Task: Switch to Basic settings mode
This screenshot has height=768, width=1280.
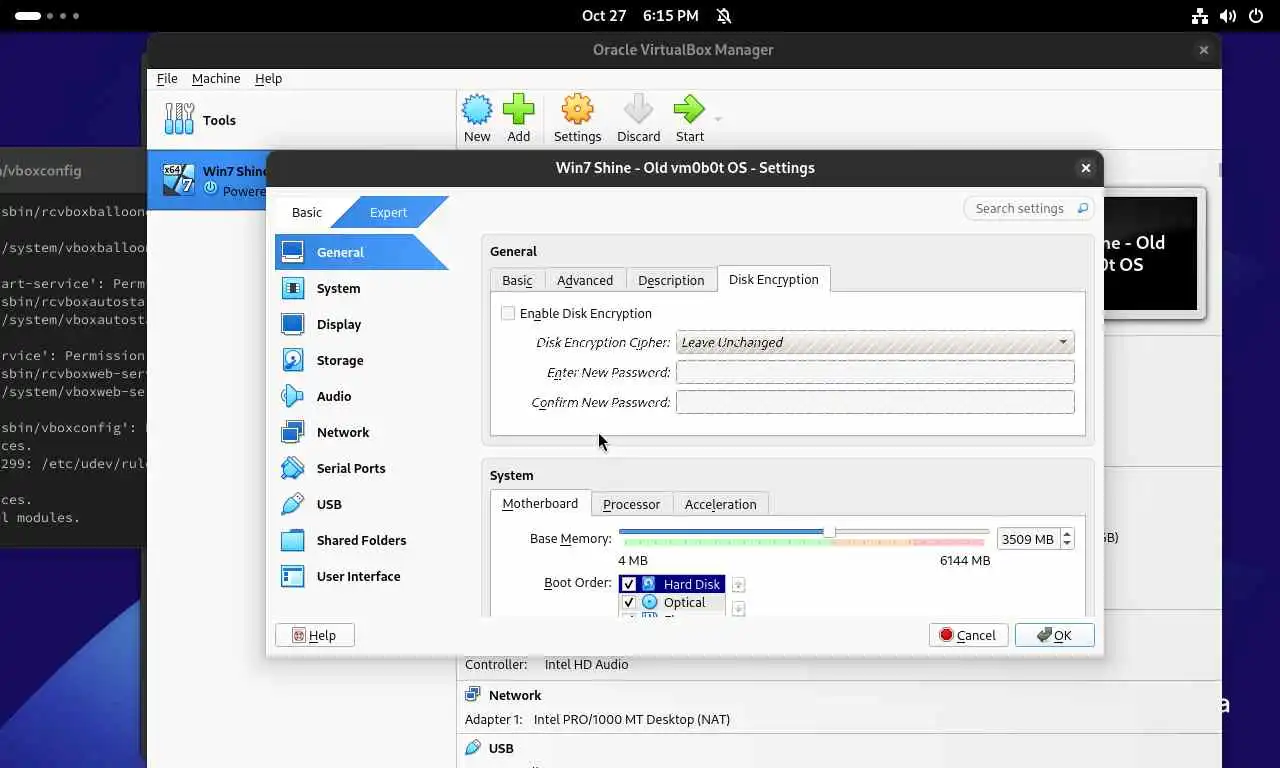Action: point(307,212)
